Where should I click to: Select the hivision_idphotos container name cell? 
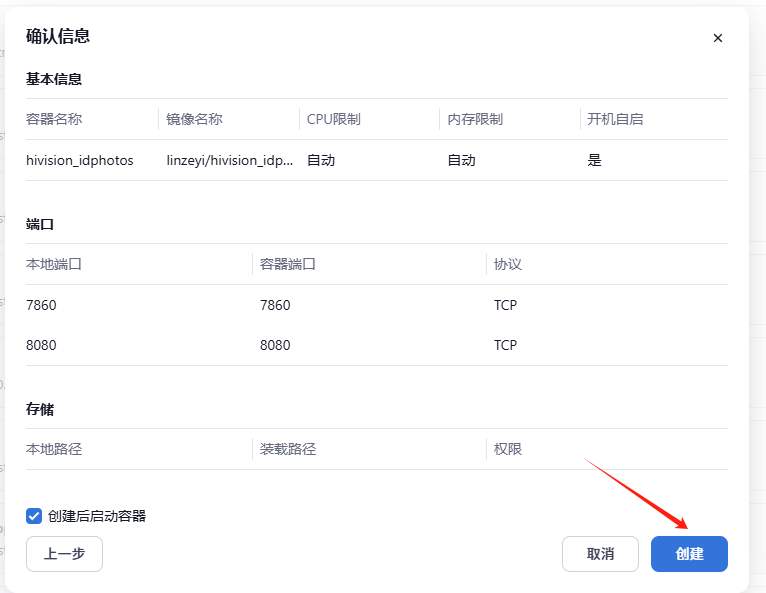[x=80, y=160]
